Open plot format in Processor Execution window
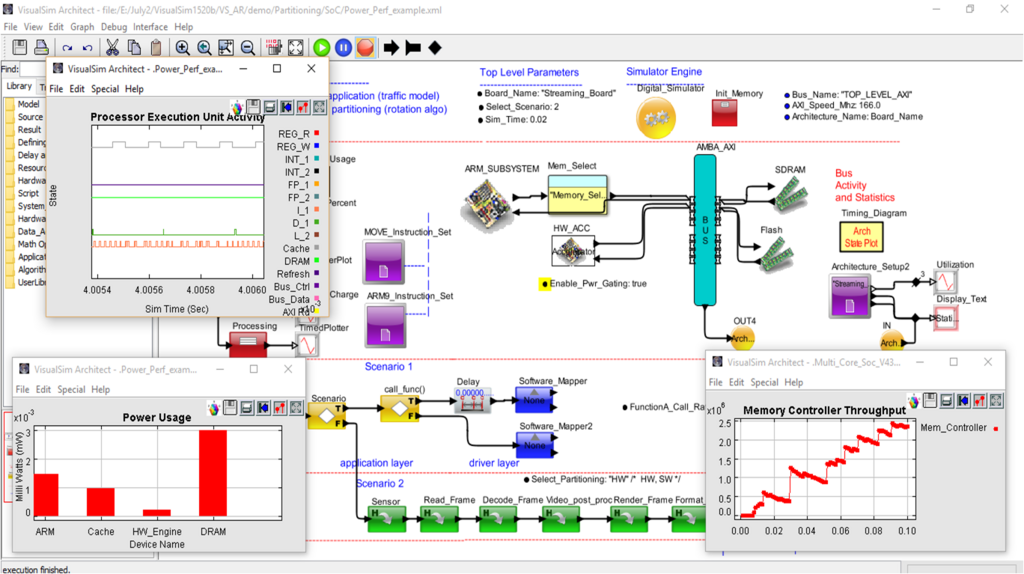Viewport: 1024px width, 574px height. point(303,107)
